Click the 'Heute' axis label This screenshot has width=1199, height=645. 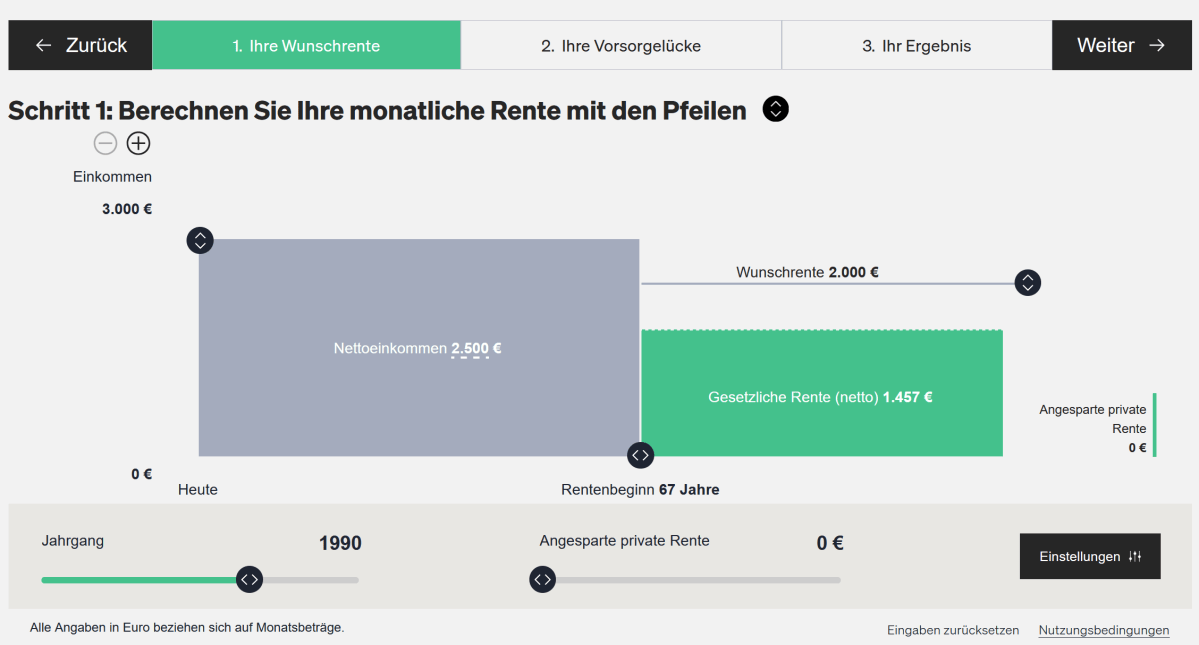[198, 490]
